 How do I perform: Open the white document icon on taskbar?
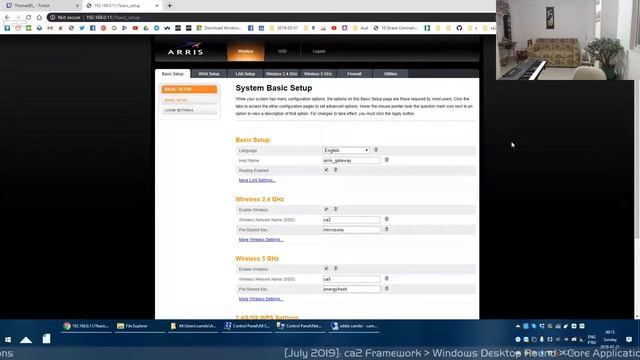pyautogui.click(x=47, y=339)
